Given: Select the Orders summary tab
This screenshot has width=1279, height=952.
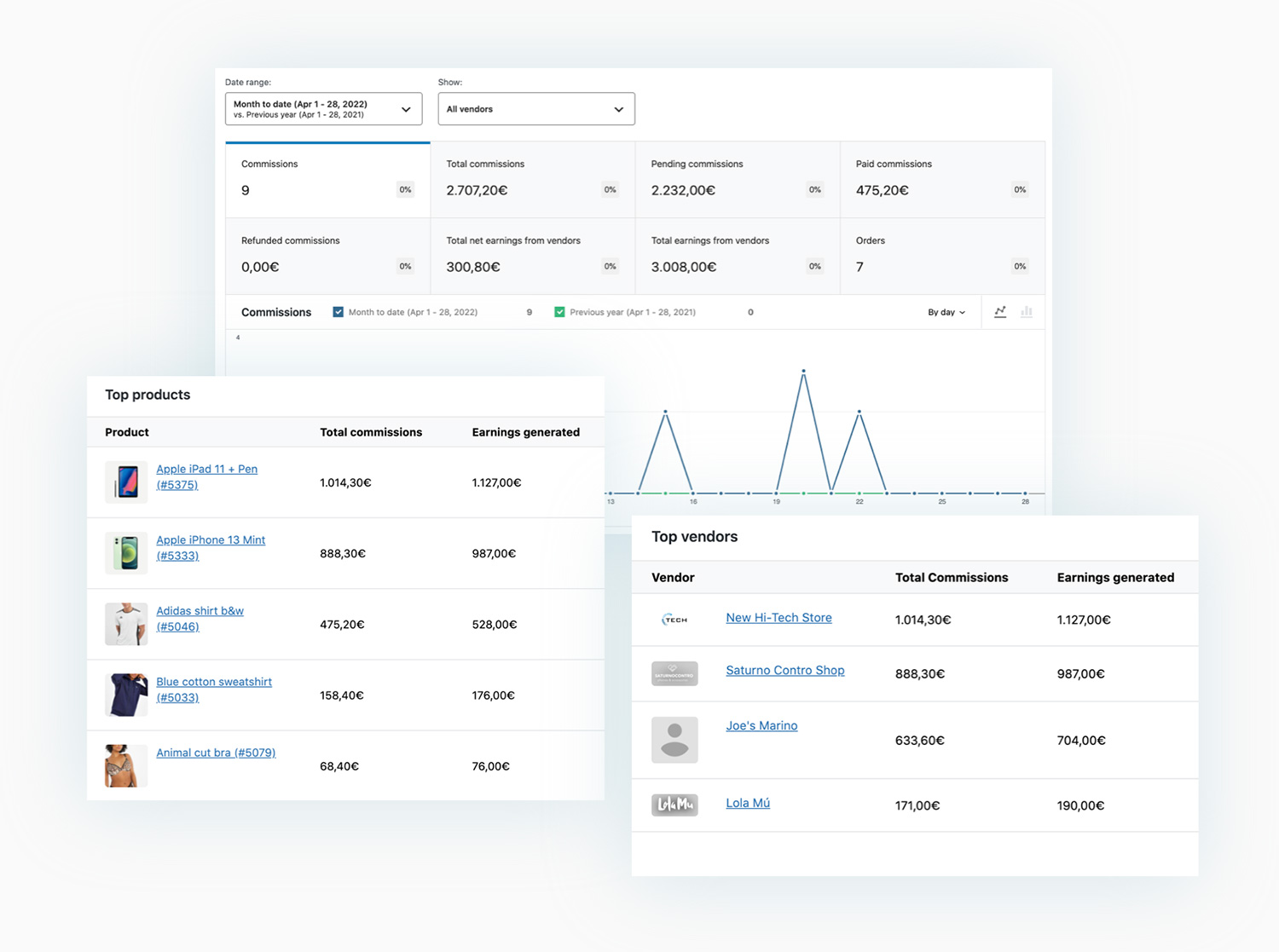Looking at the screenshot, I should point(942,257).
